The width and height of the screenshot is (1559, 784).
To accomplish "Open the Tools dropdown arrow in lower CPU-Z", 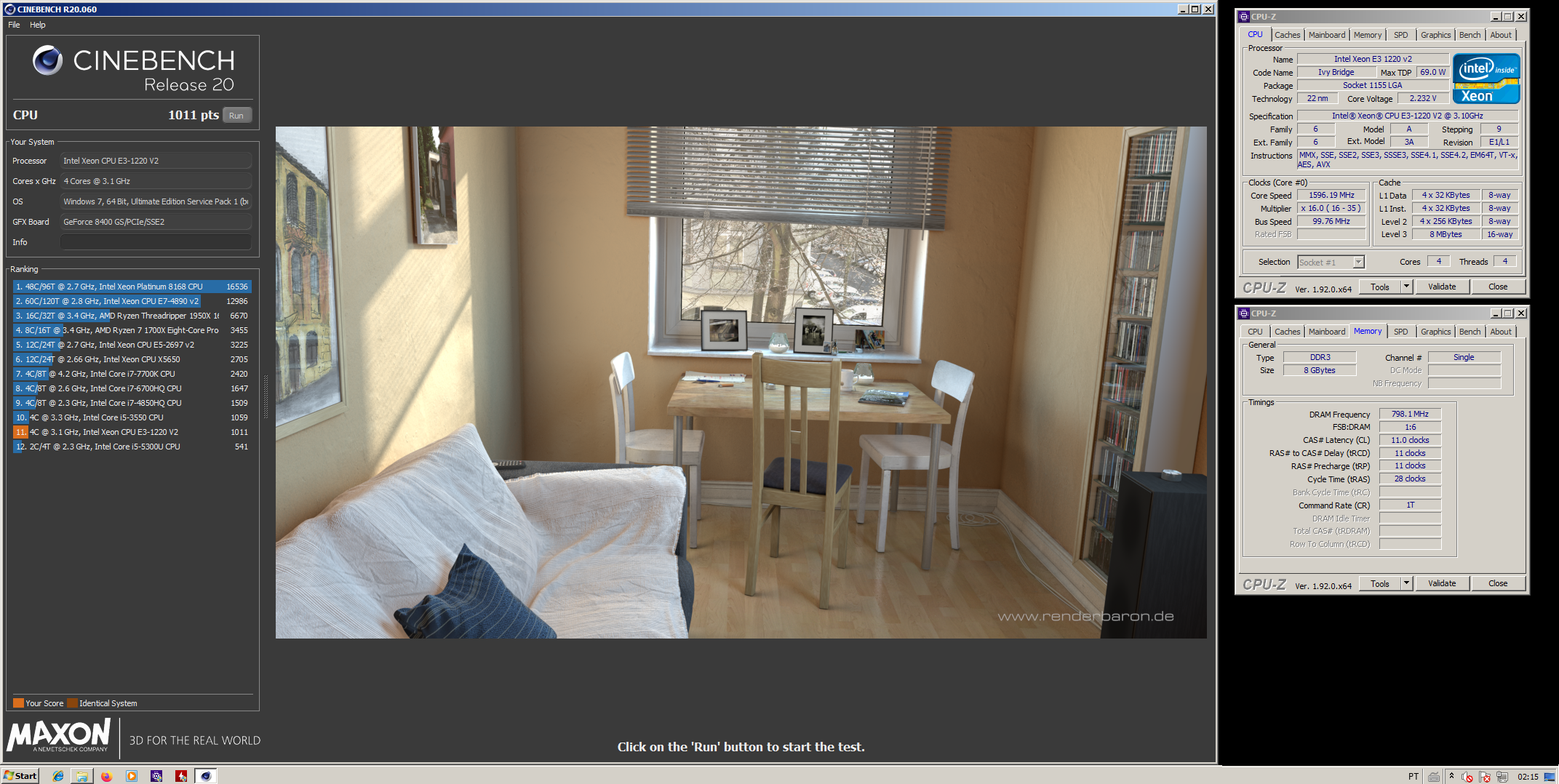I will (x=1406, y=583).
